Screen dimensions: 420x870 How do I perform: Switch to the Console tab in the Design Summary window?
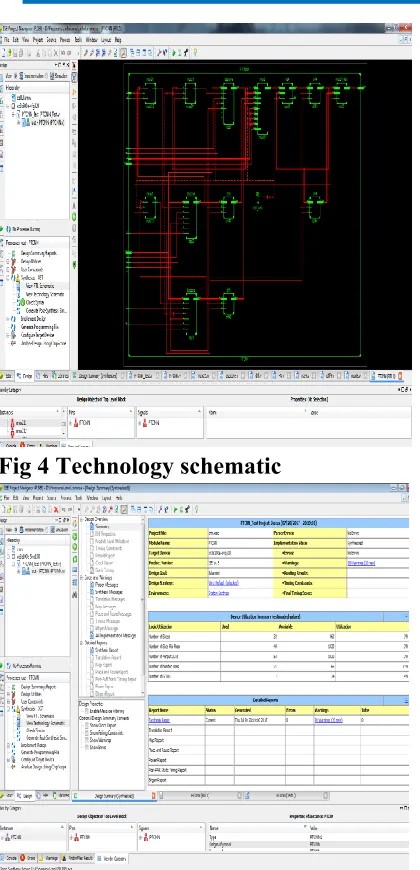pos(8,858)
